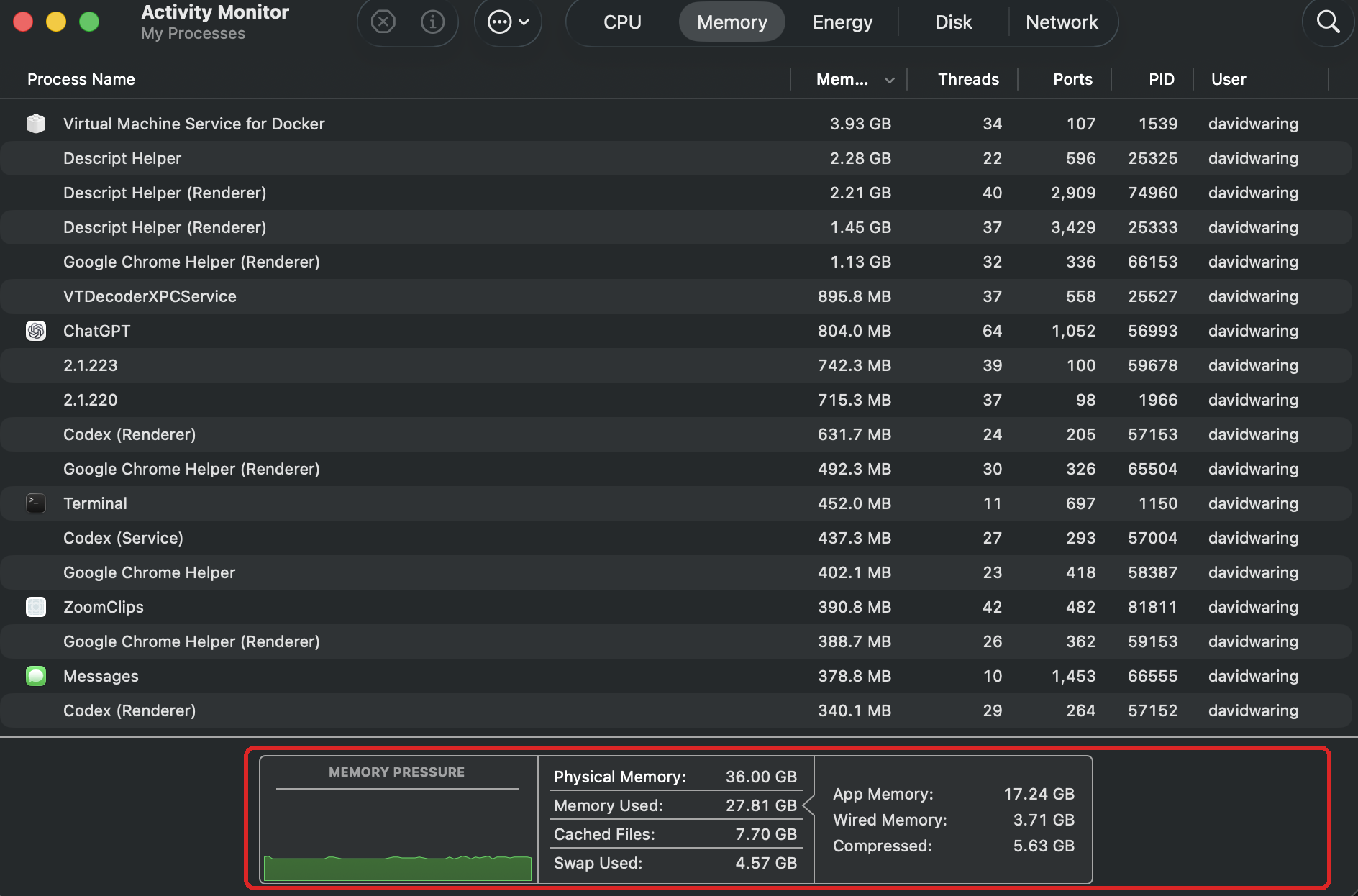
Task: Click the Messages app icon
Action: 36,676
